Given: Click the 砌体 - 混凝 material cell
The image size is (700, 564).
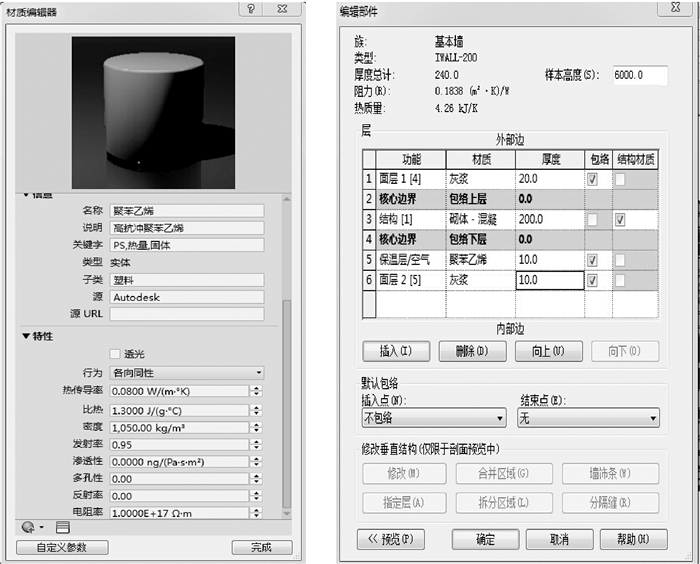Looking at the screenshot, I should point(481,220).
